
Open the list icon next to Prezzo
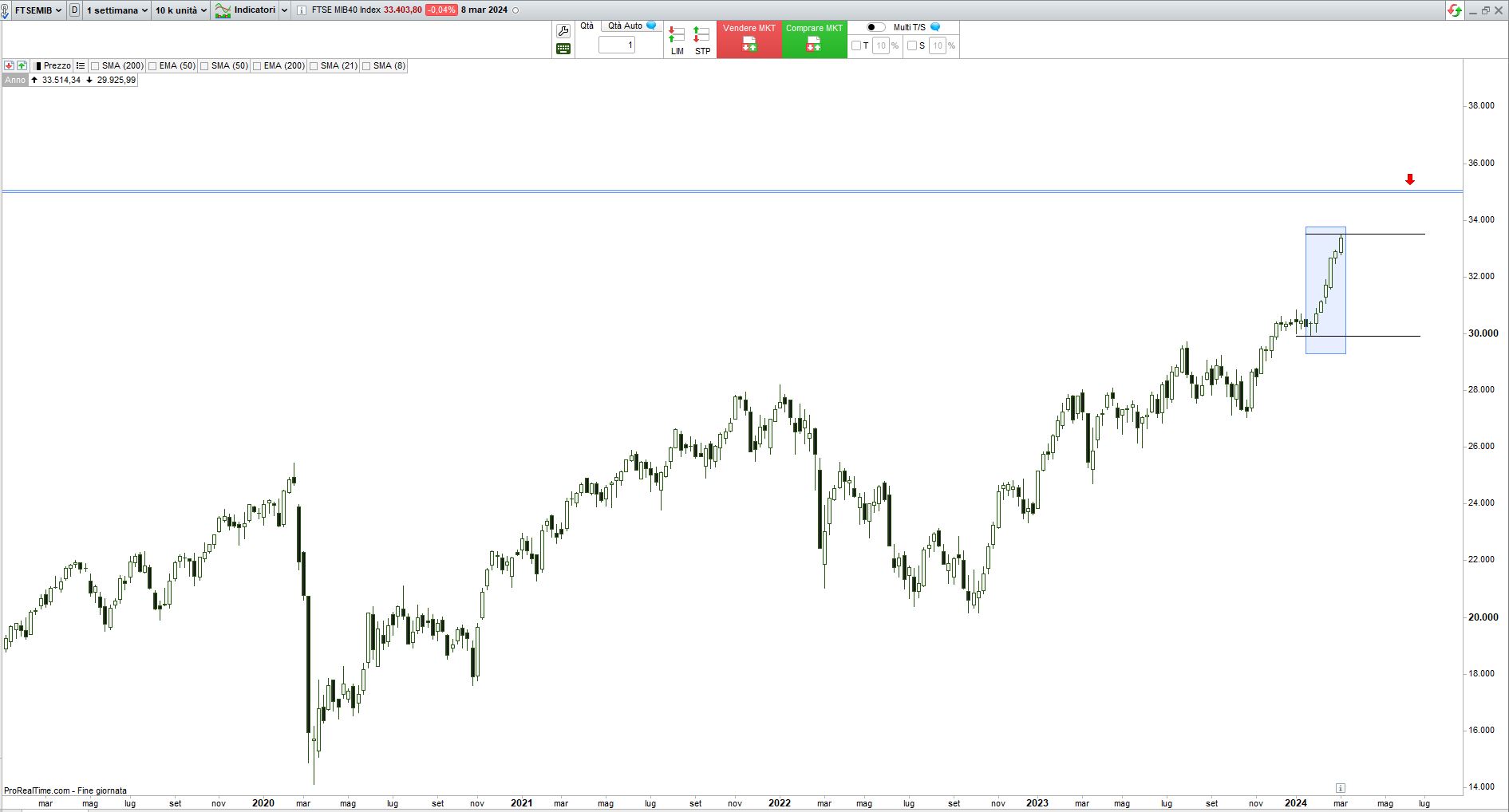point(81,66)
